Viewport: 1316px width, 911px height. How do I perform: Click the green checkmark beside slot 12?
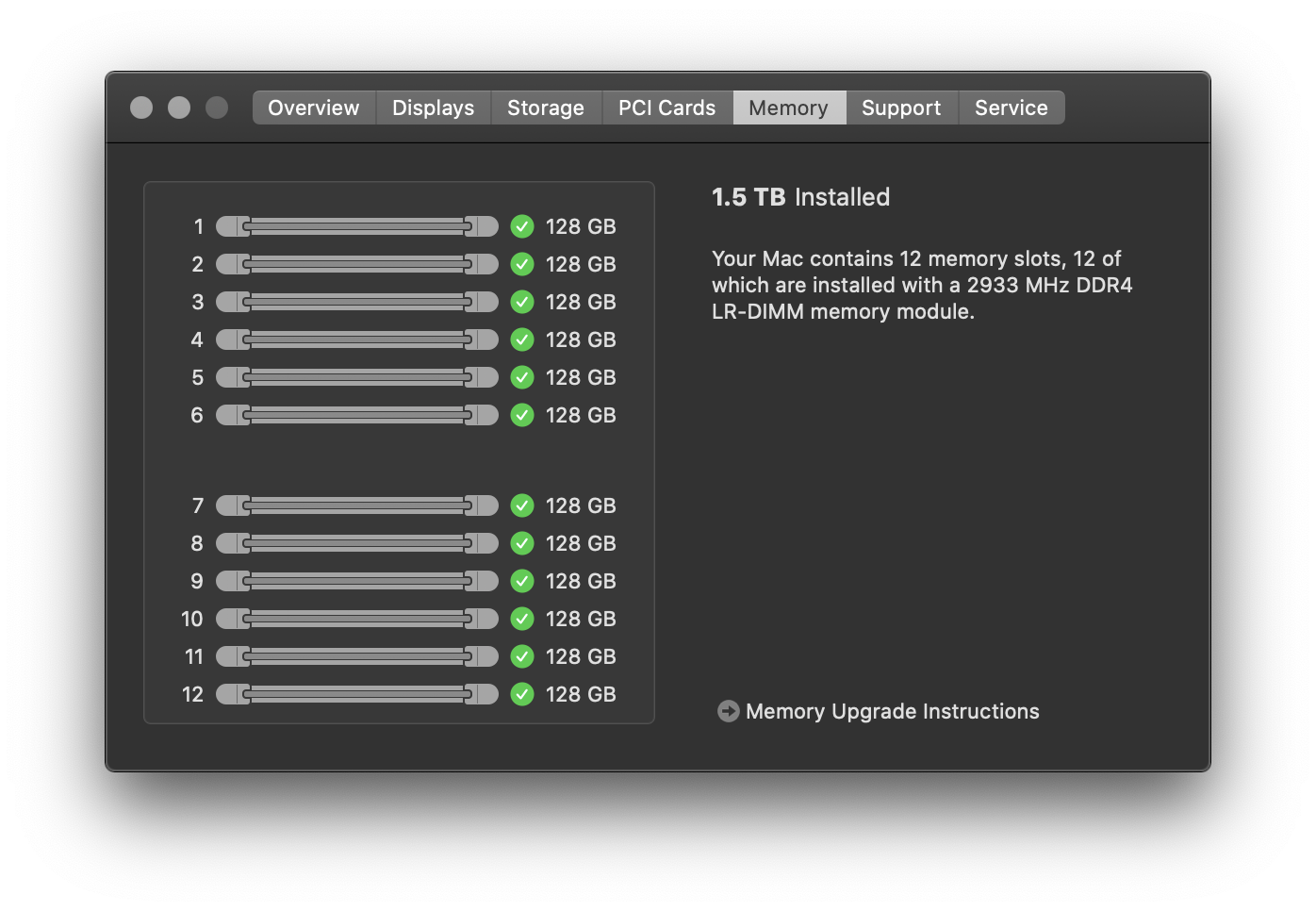click(522, 694)
